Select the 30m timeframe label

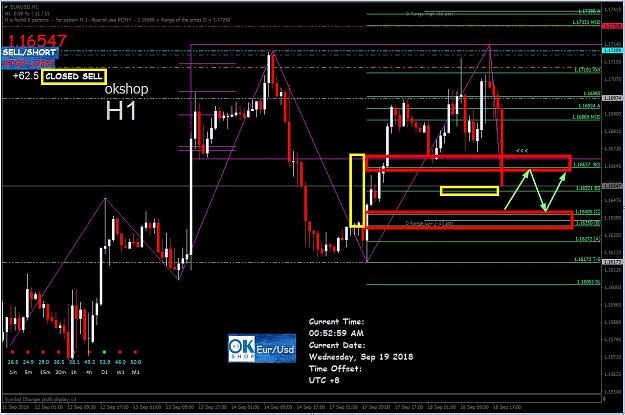coord(60,372)
